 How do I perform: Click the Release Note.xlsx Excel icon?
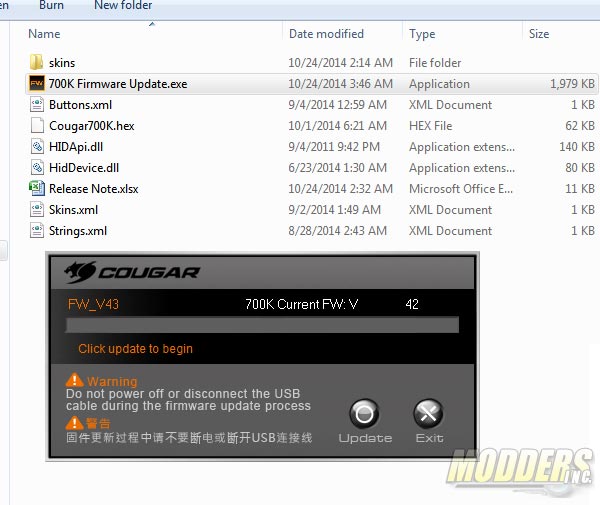click(36, 188)
